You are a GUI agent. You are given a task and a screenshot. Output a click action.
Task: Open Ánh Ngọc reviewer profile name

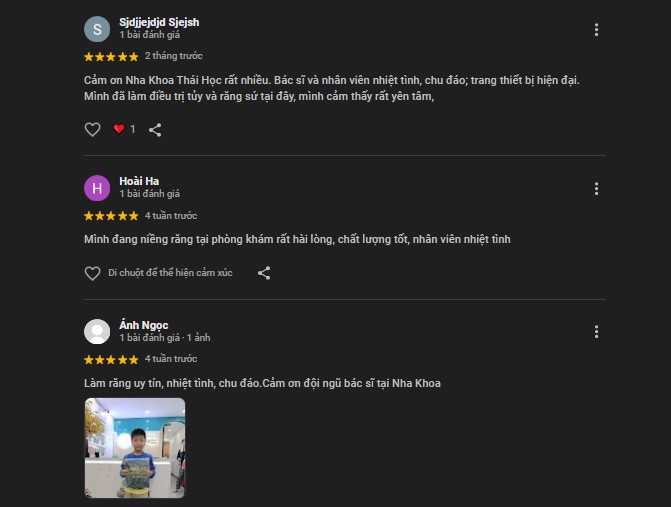click(144, 325)
